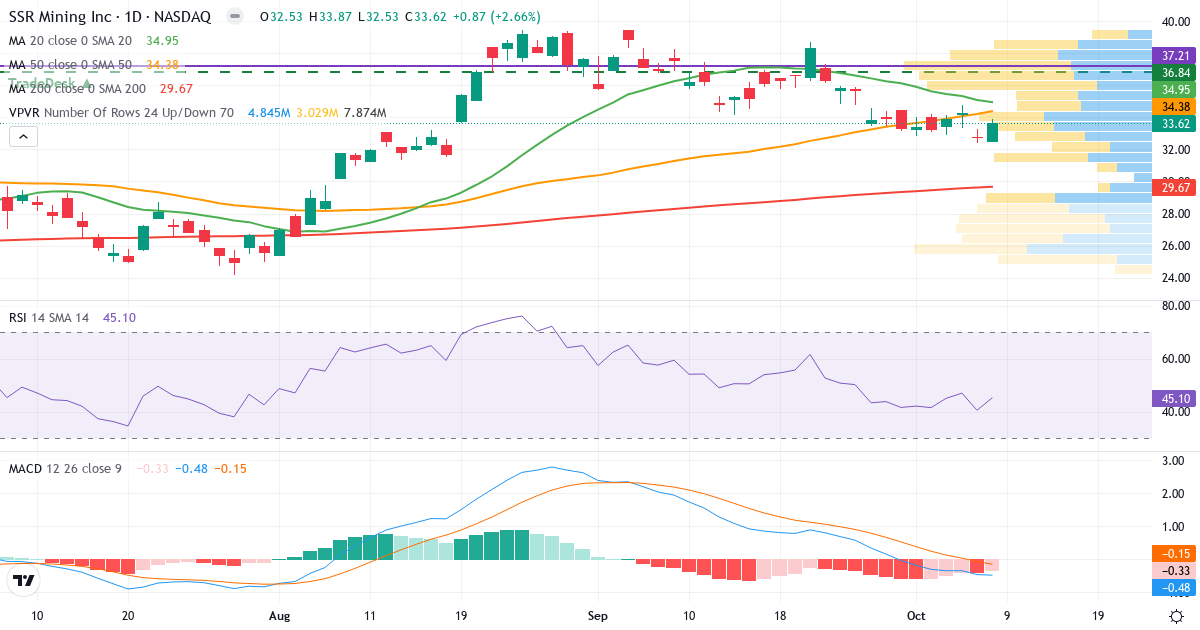
Task: Click the 24.00 price scale tick
Action: 1175,278
